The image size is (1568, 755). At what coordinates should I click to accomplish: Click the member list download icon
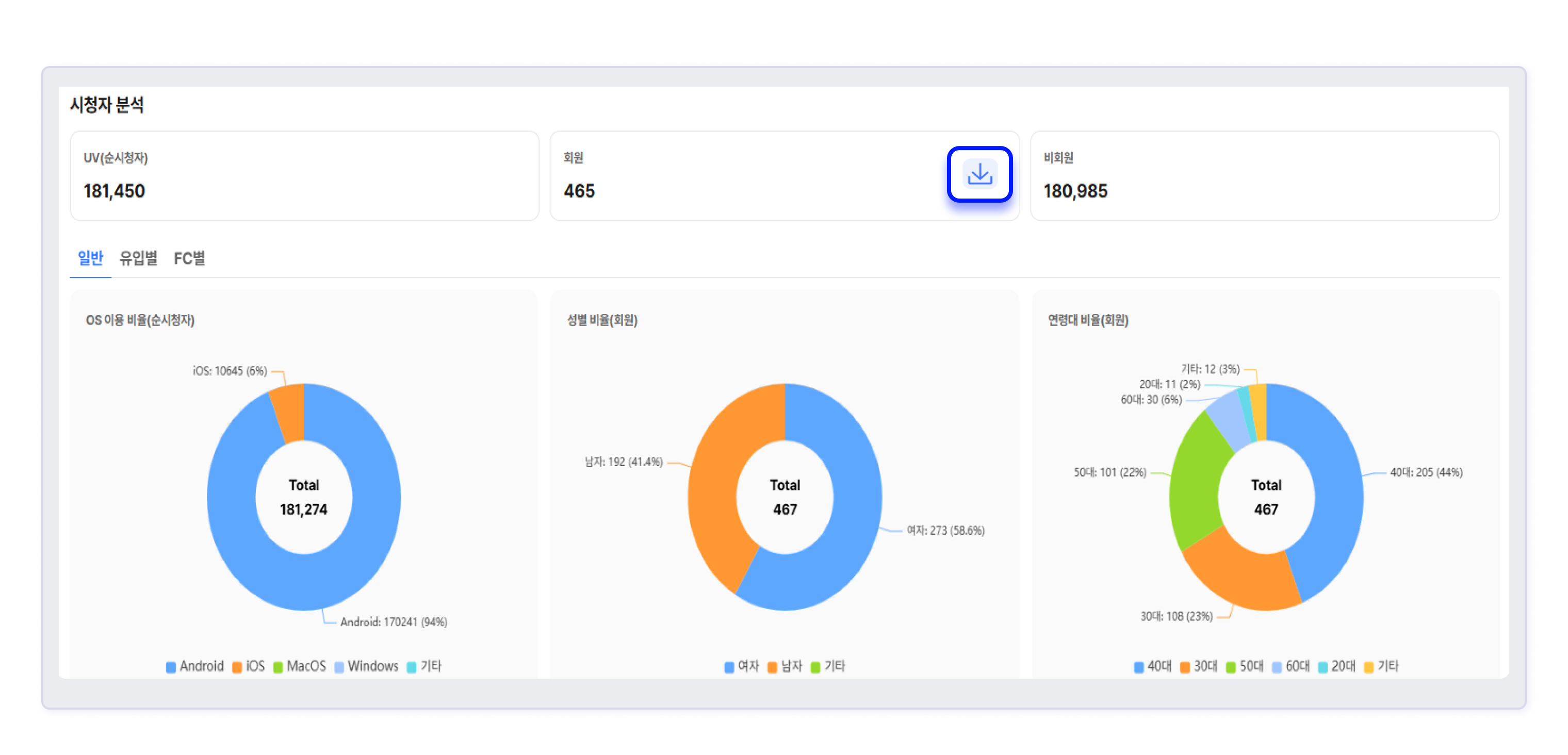[979, 175]
